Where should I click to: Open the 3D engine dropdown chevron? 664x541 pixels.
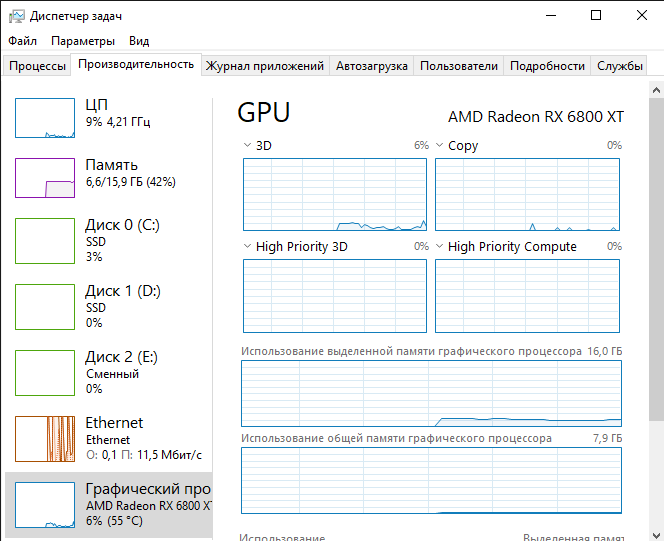(x=247, y=145)
